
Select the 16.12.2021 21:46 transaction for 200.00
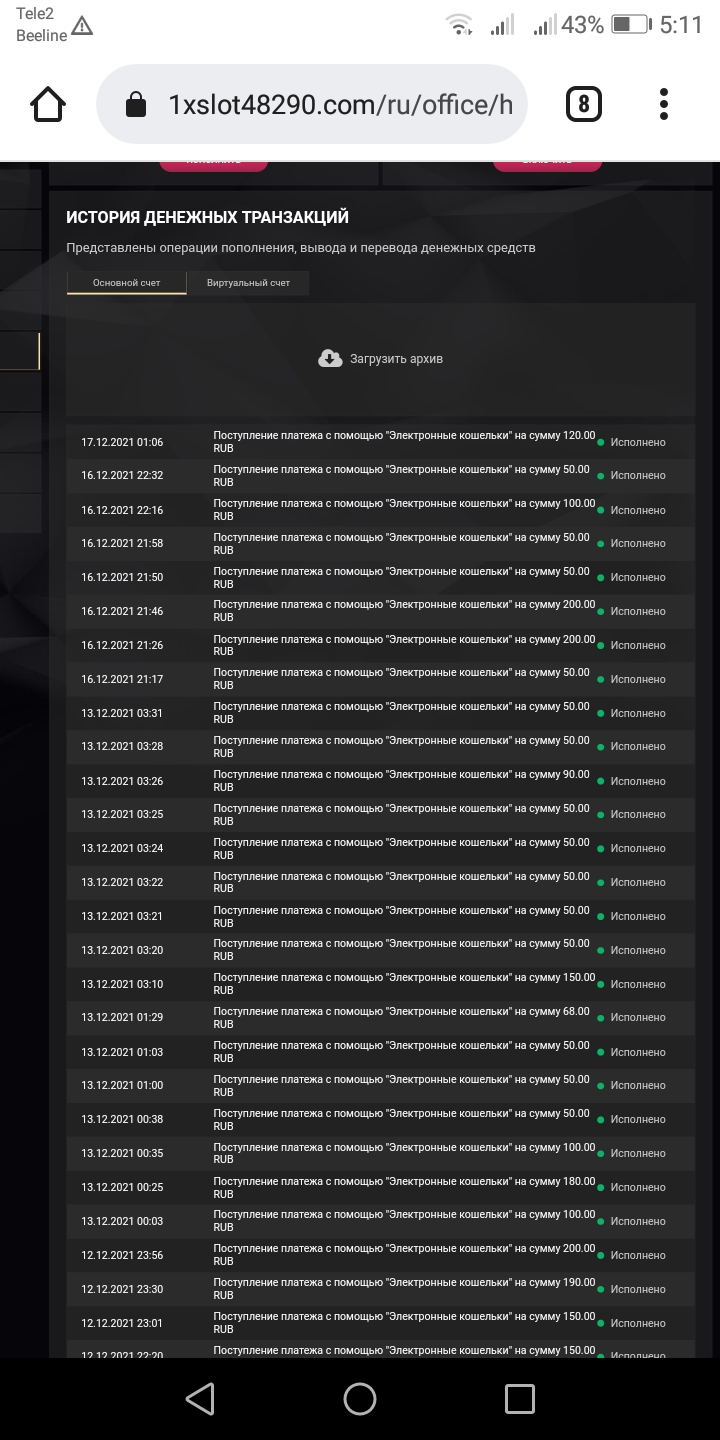(x=380, y=611)
